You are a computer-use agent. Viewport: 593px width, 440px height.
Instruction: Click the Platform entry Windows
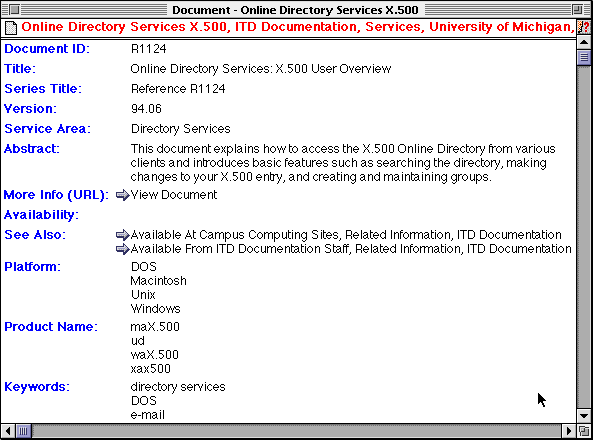click(x=155, y=309)
